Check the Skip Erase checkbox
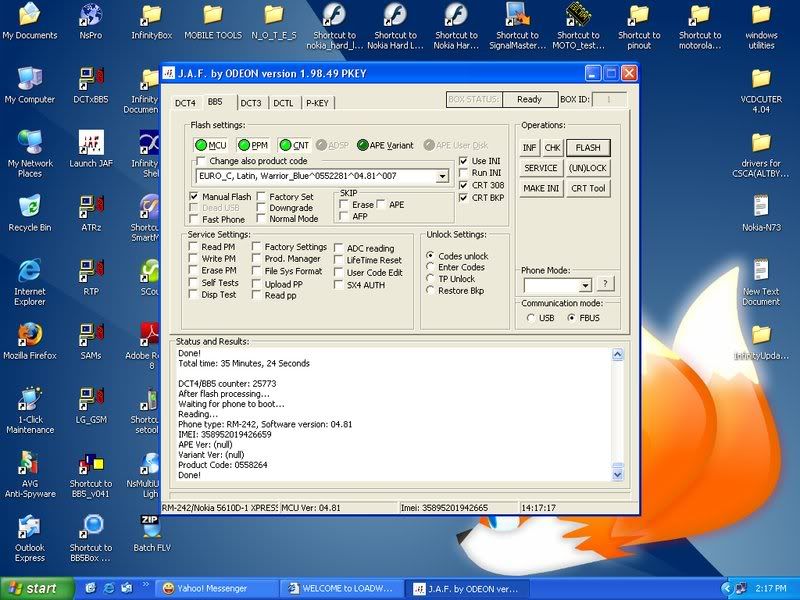This screenshot has width=800, height=600. pyautogui.click(x=344, y=205)
